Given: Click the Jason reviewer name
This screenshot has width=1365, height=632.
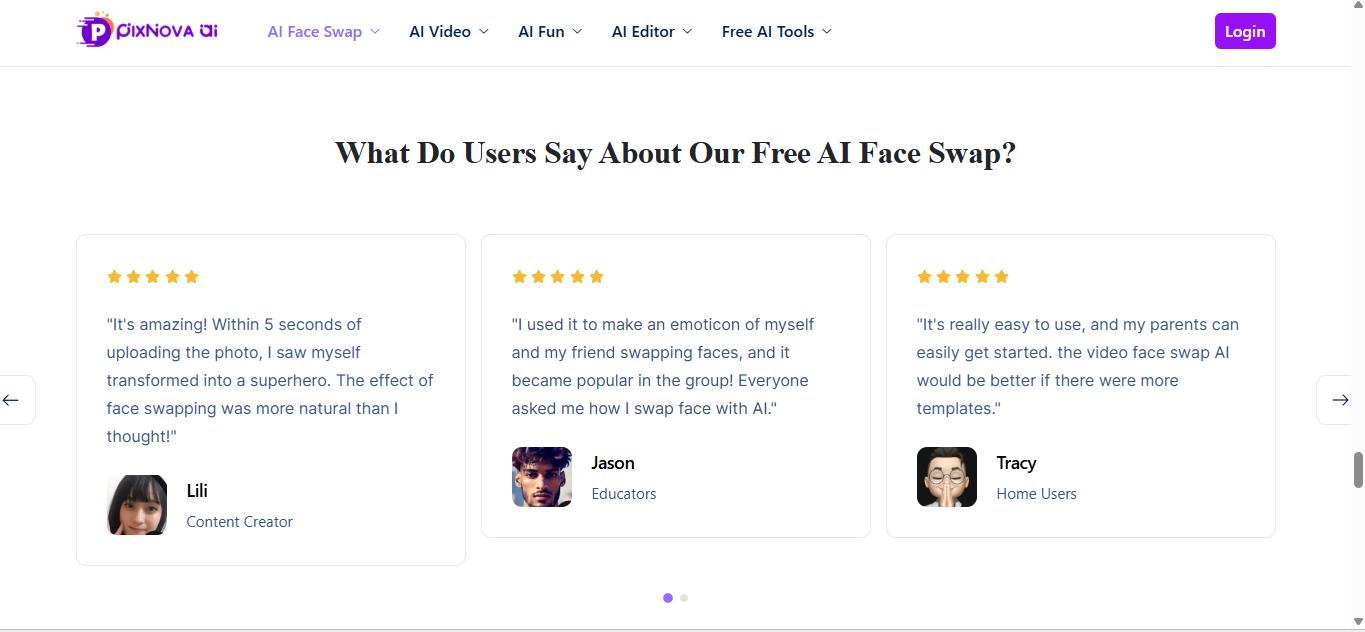Looking at the screenshot, I should (613, 463).
